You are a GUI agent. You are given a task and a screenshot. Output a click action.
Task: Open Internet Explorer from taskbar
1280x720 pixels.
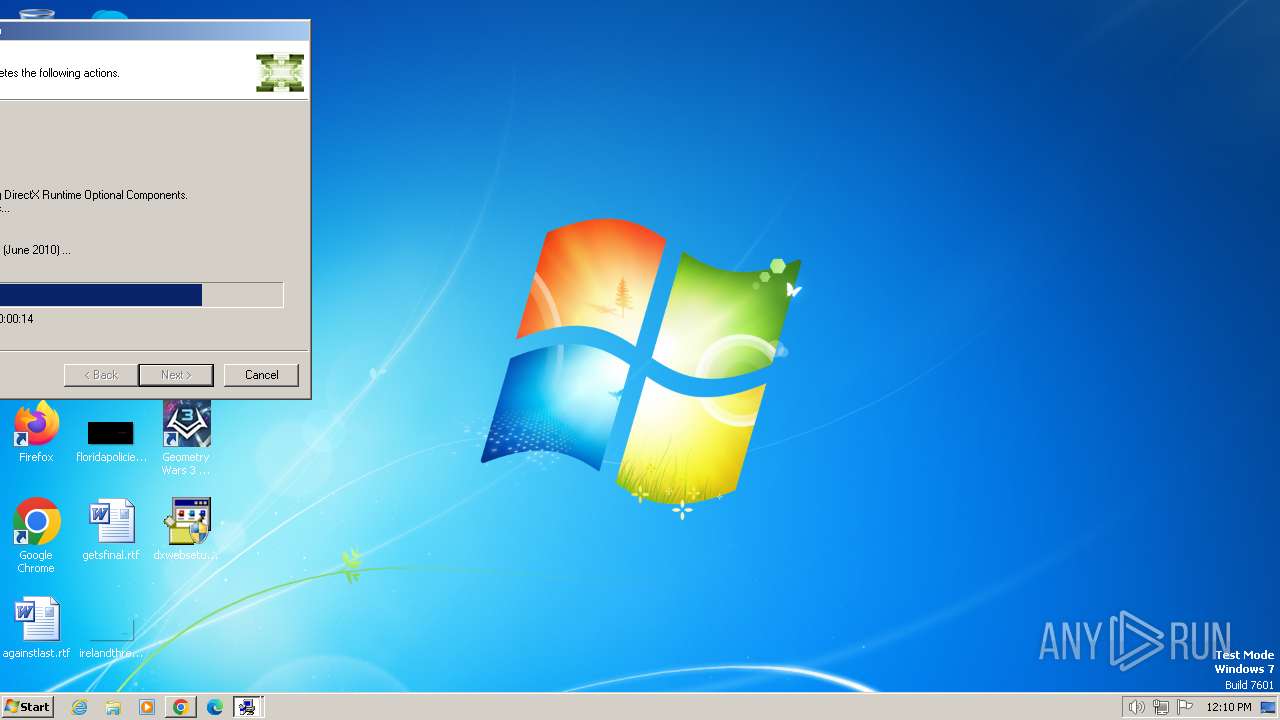coord(79,707)
